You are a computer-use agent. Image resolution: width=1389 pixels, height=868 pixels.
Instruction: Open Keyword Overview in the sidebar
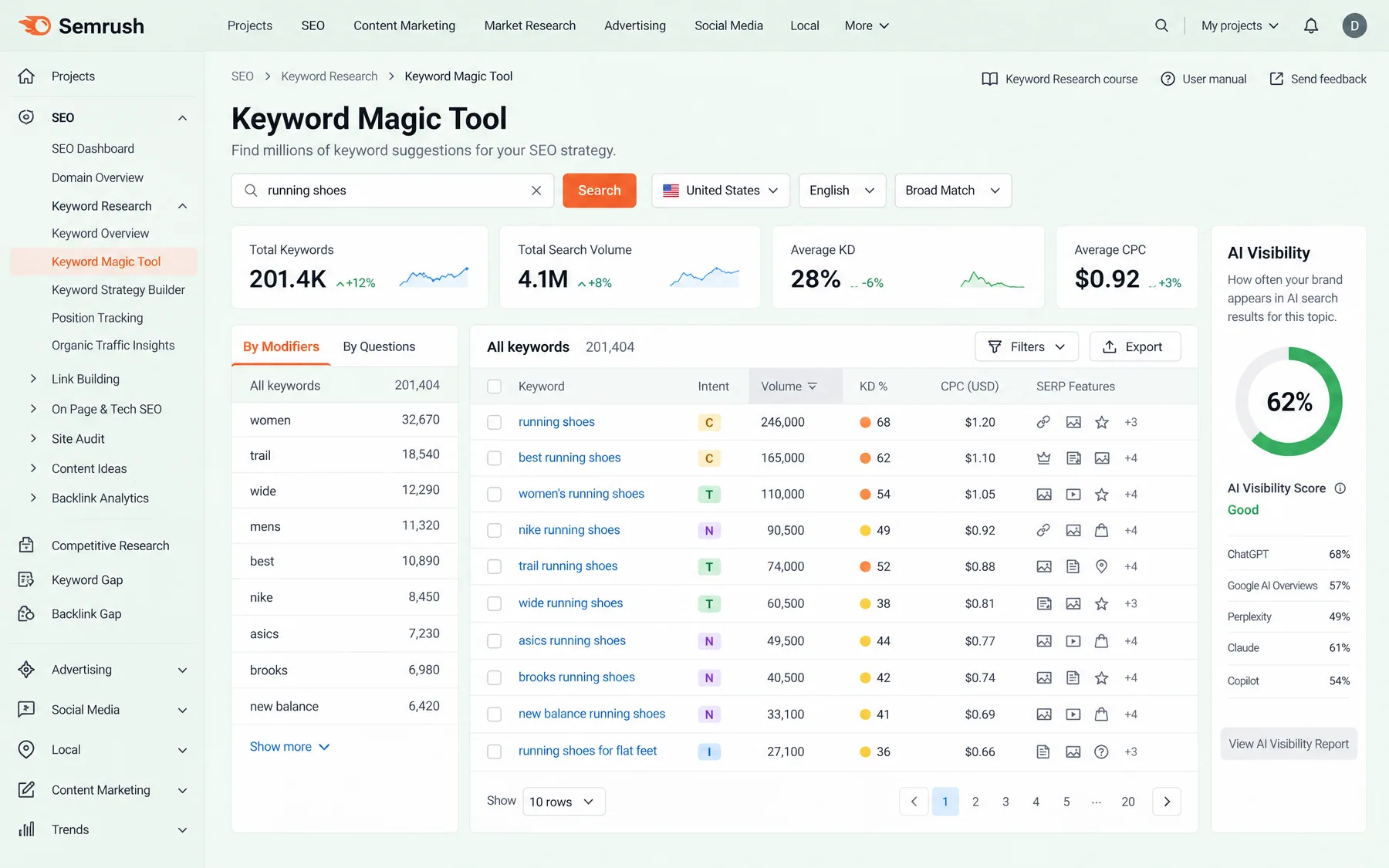[x=100, y=233]
